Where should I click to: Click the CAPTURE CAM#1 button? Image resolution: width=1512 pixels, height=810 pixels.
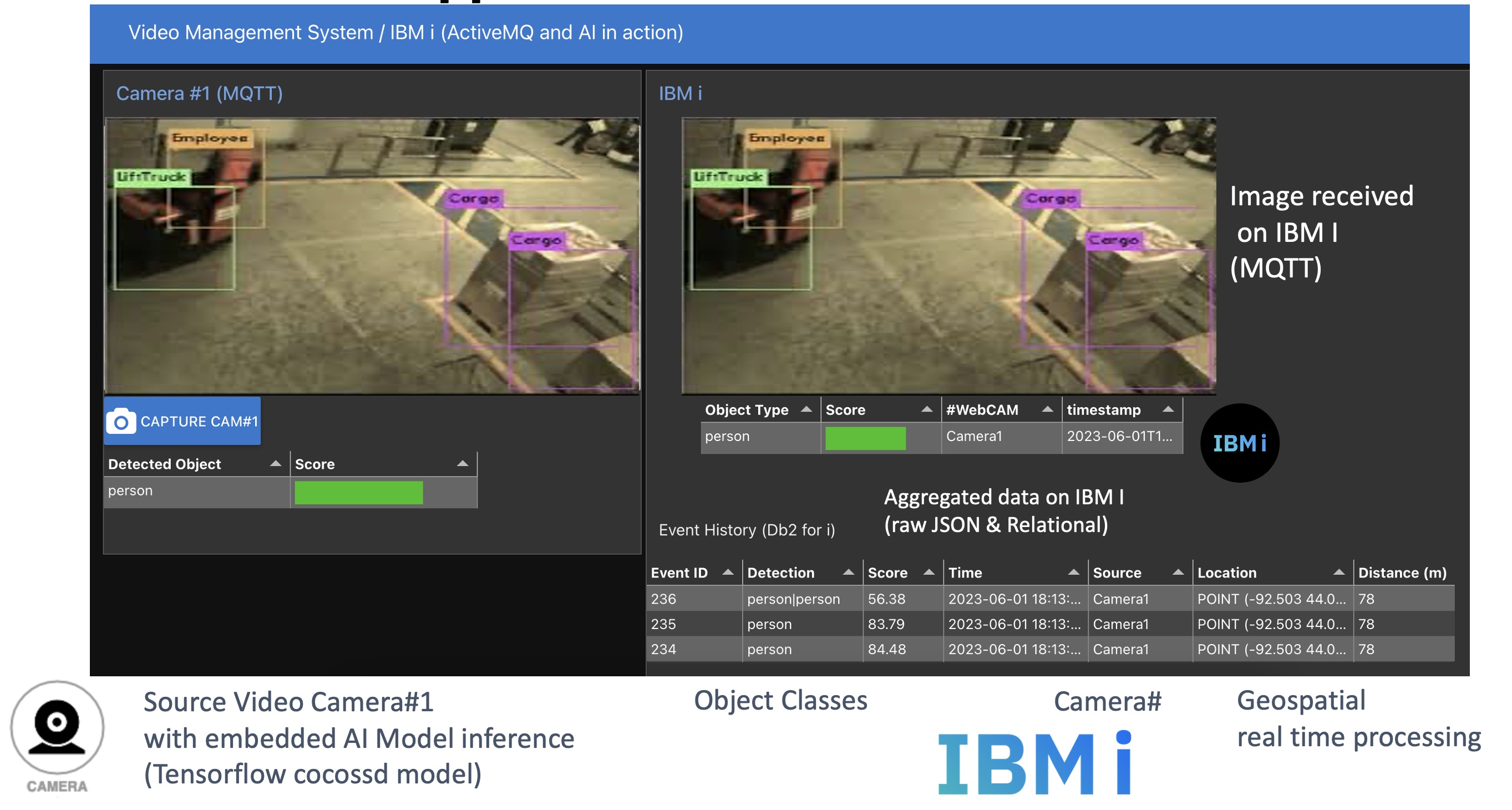point(182,421)
